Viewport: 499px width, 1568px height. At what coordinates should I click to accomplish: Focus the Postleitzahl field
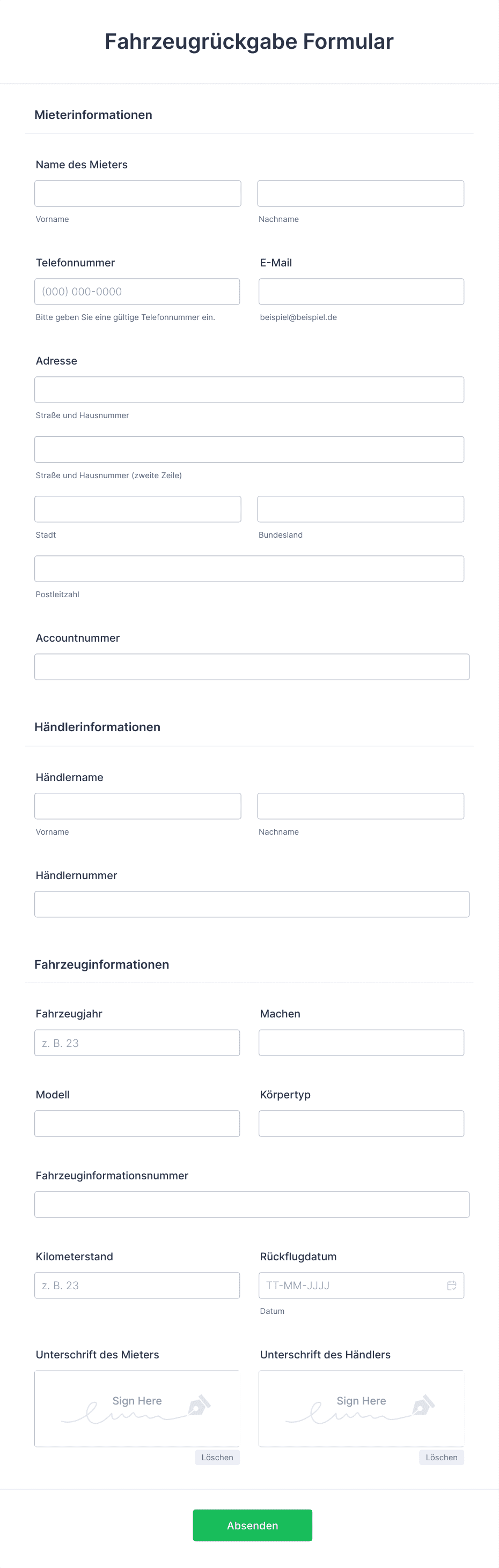[249, 569]
